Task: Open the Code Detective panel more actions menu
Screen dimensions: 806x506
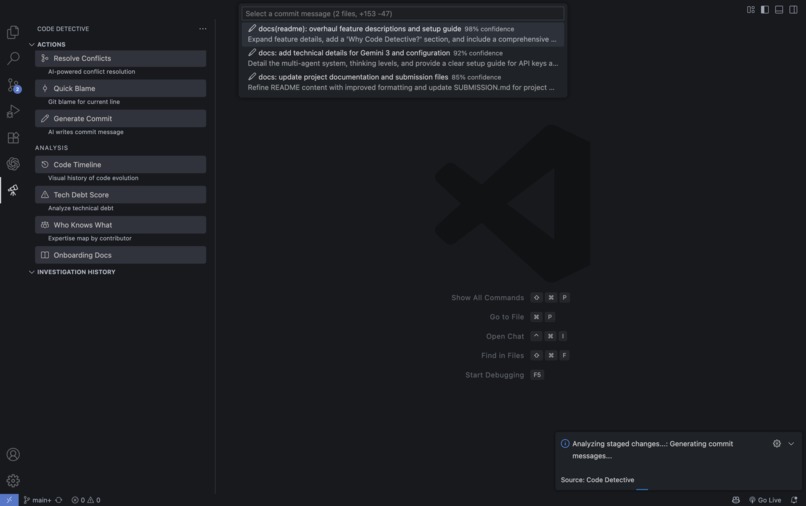Action: tap(203, 29)
